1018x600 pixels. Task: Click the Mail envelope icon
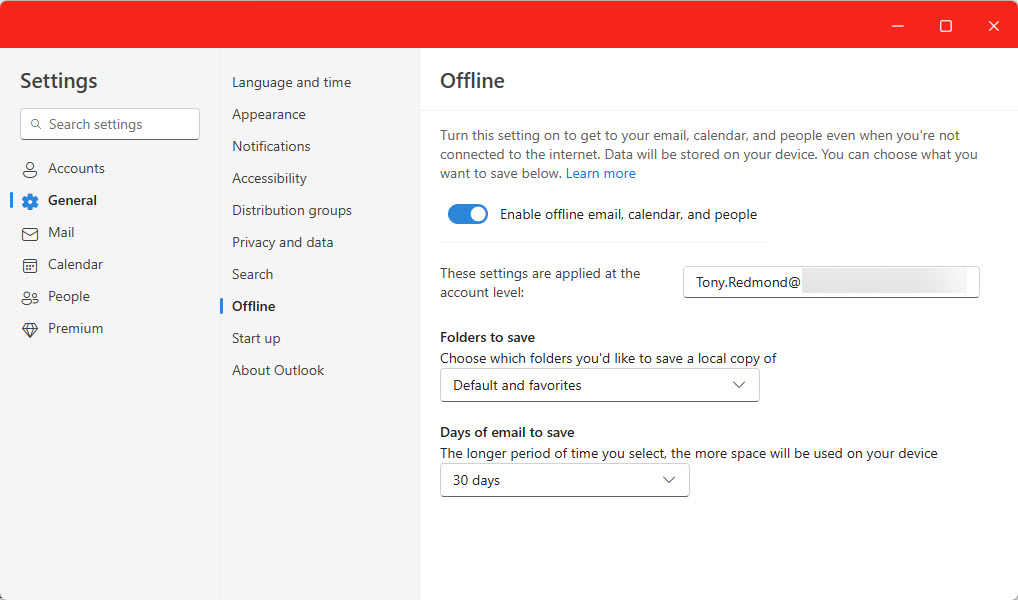pos(30,233)
